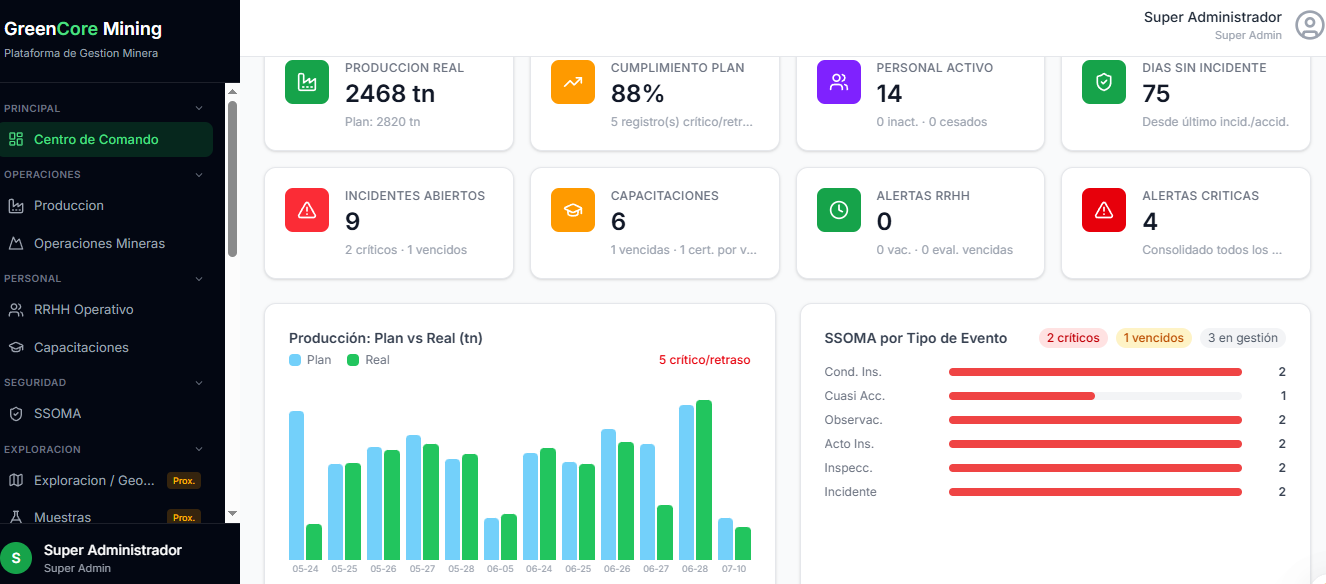Click the RRHH Operativo people icon
The height and width of the screenshot is (584, 1326).
point(16,309)
